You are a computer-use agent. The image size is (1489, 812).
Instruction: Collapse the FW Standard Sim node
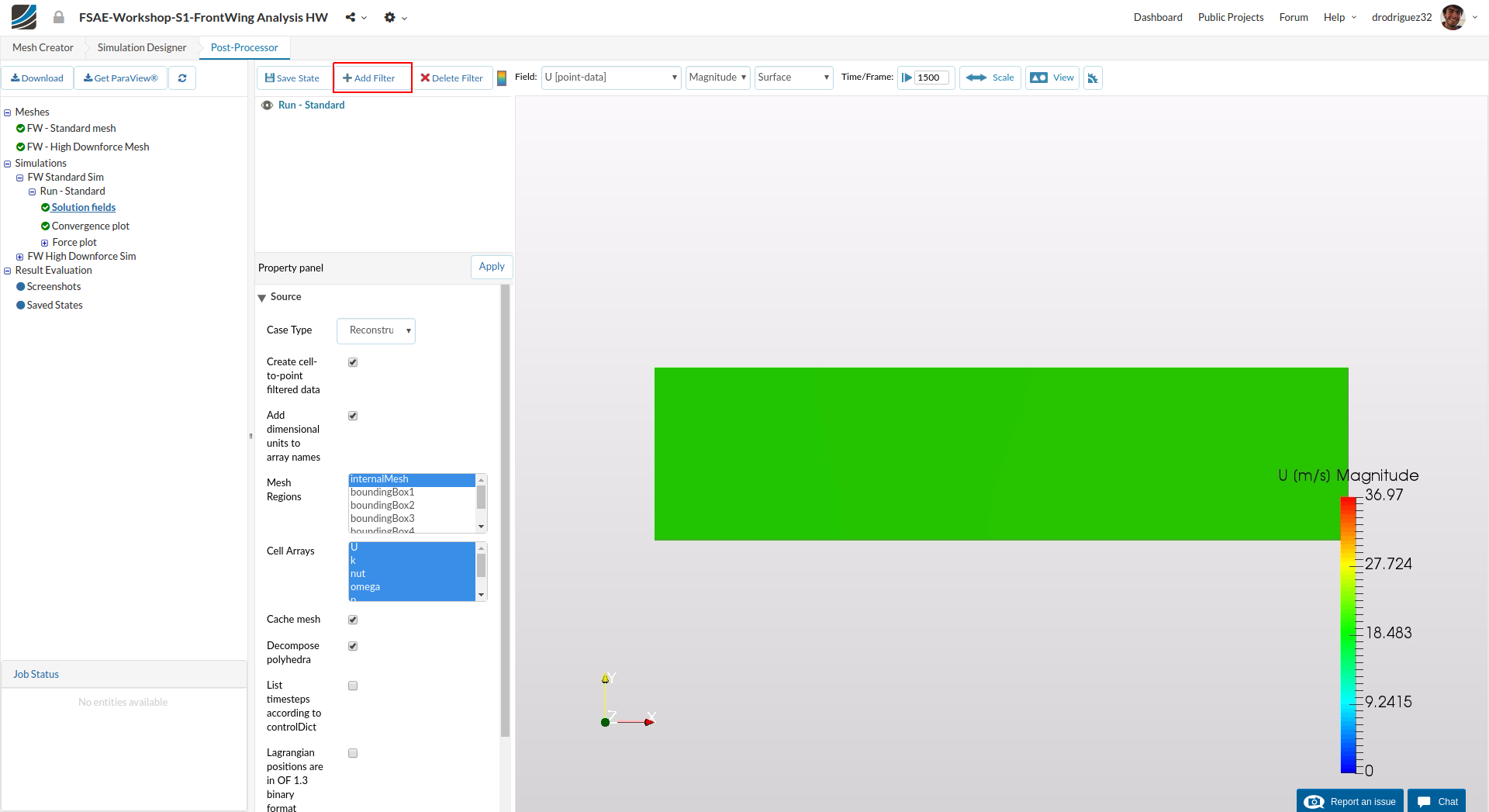[20, 178]
